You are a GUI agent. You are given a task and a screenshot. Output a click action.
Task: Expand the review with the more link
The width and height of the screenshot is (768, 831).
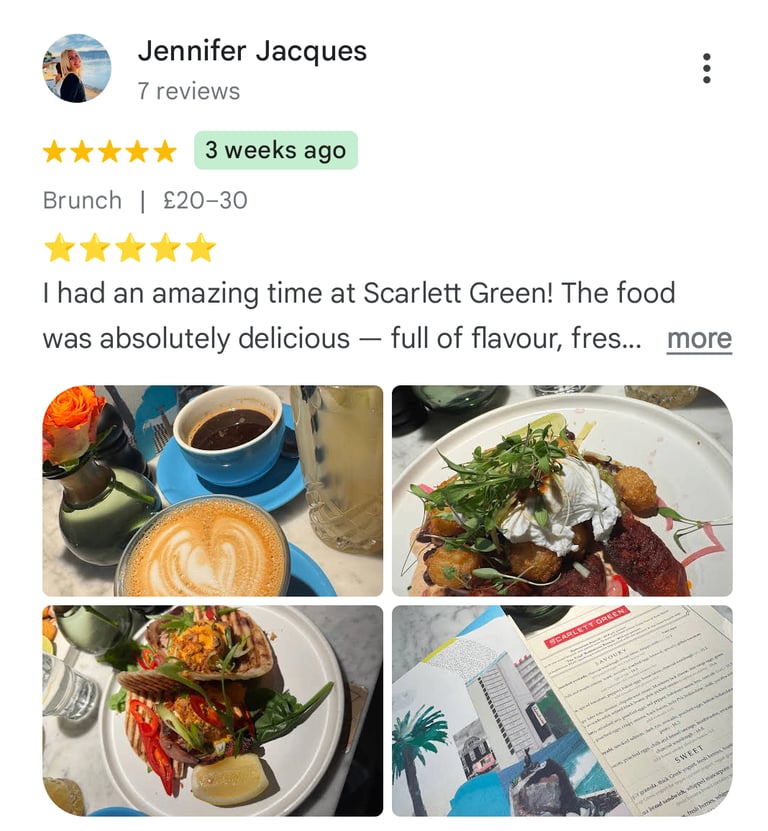699,338
